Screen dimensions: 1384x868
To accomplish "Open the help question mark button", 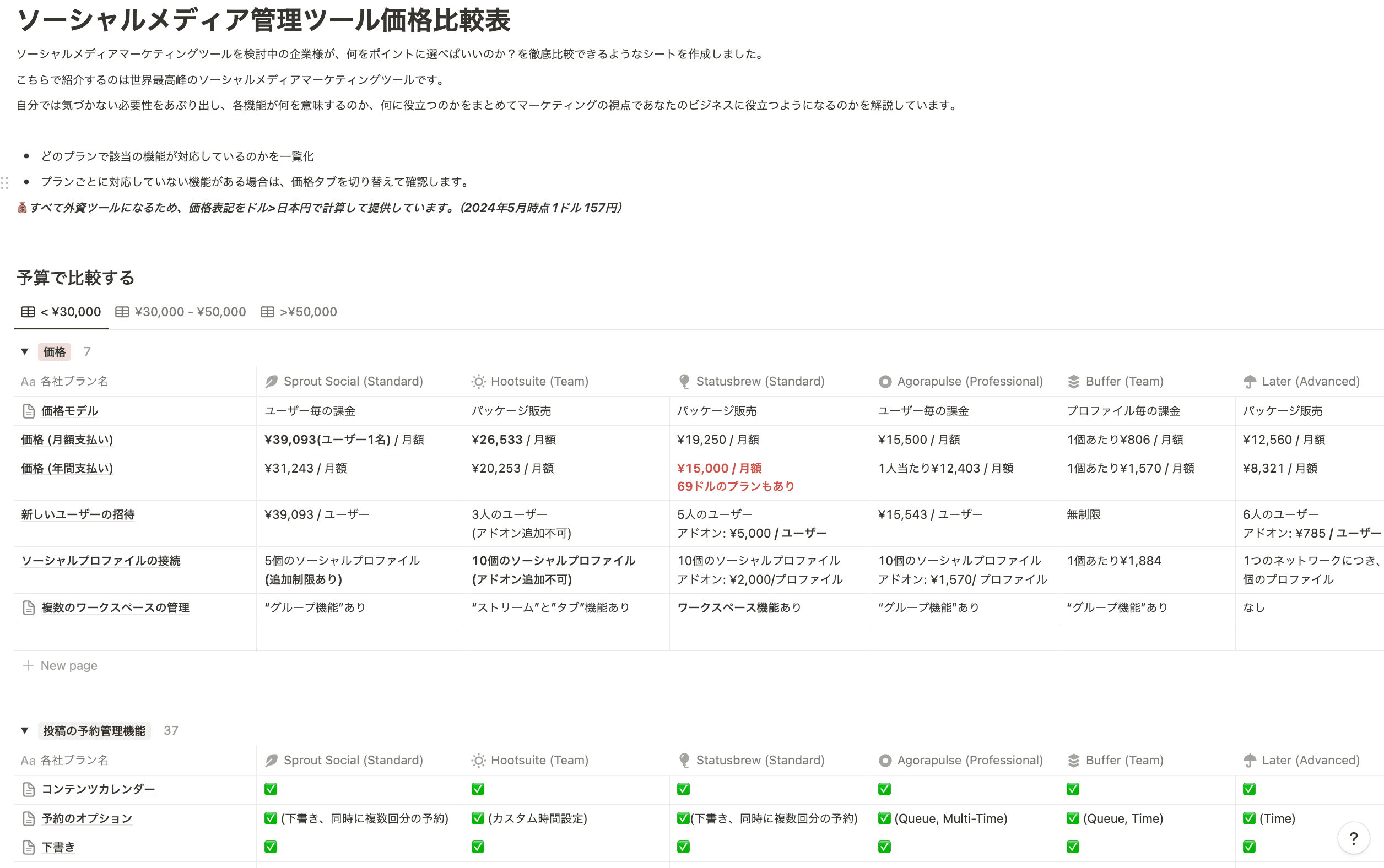I will pos(1353,839).
